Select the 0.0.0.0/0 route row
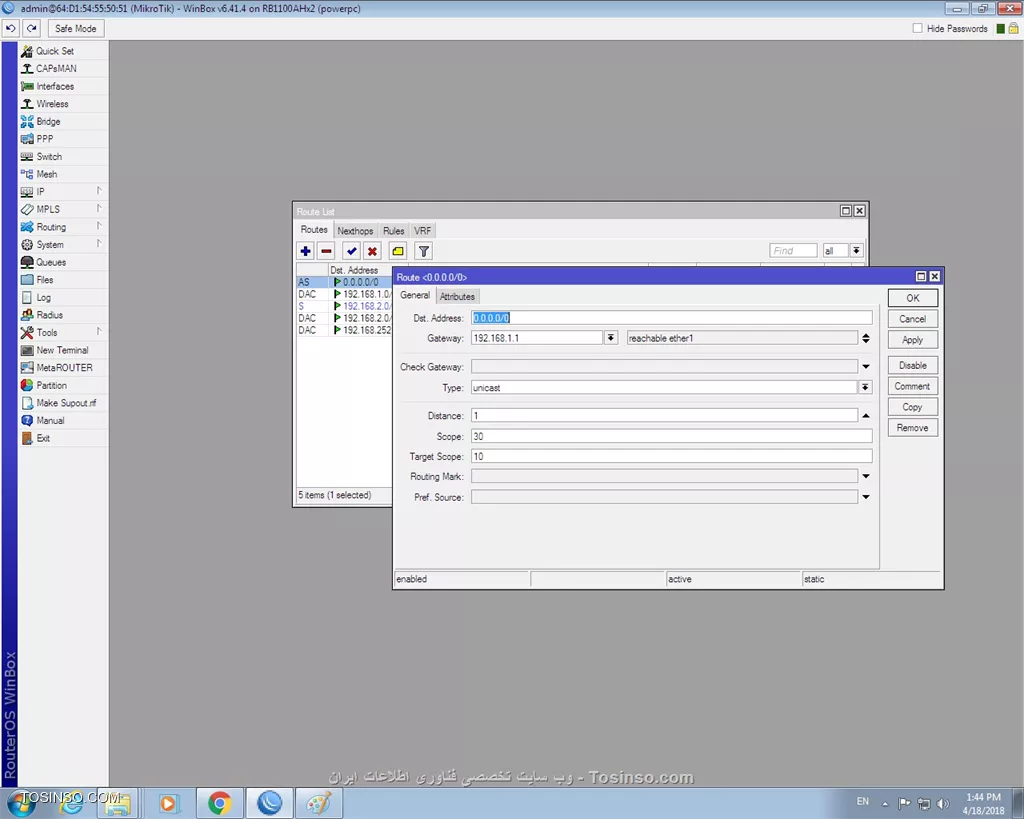 (x=344, y=282)
